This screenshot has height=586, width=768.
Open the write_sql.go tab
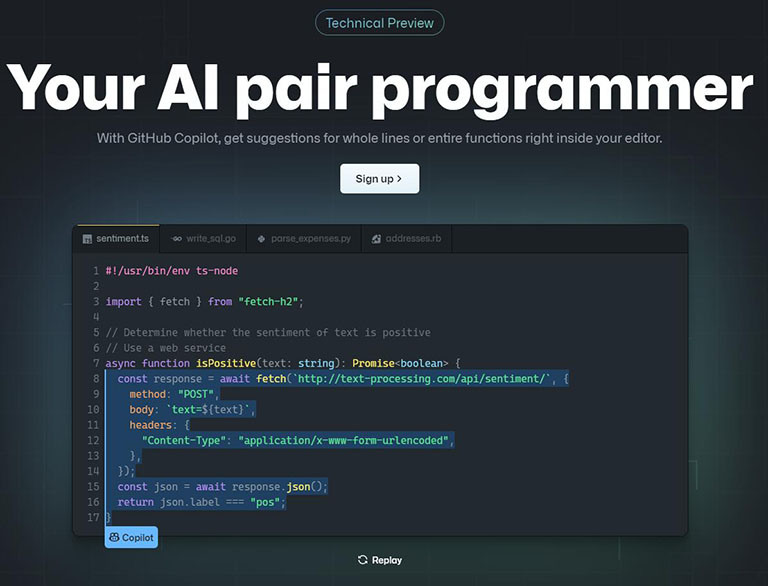pos(203,239)
